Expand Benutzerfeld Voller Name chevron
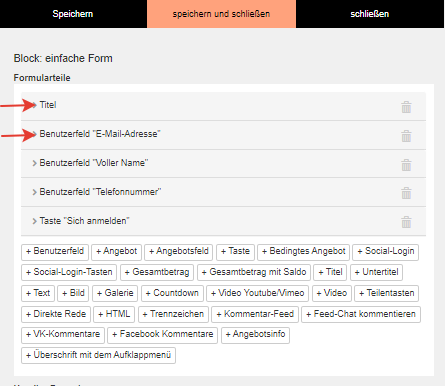This screenshot has width=445, height=386. pos(34,163)
